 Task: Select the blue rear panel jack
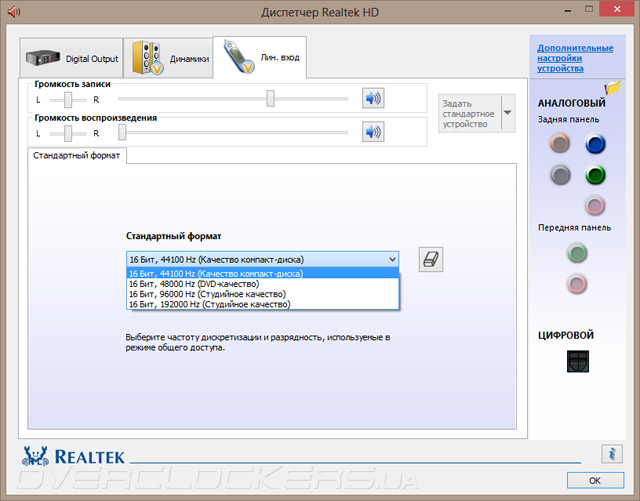tap(595, 143)
